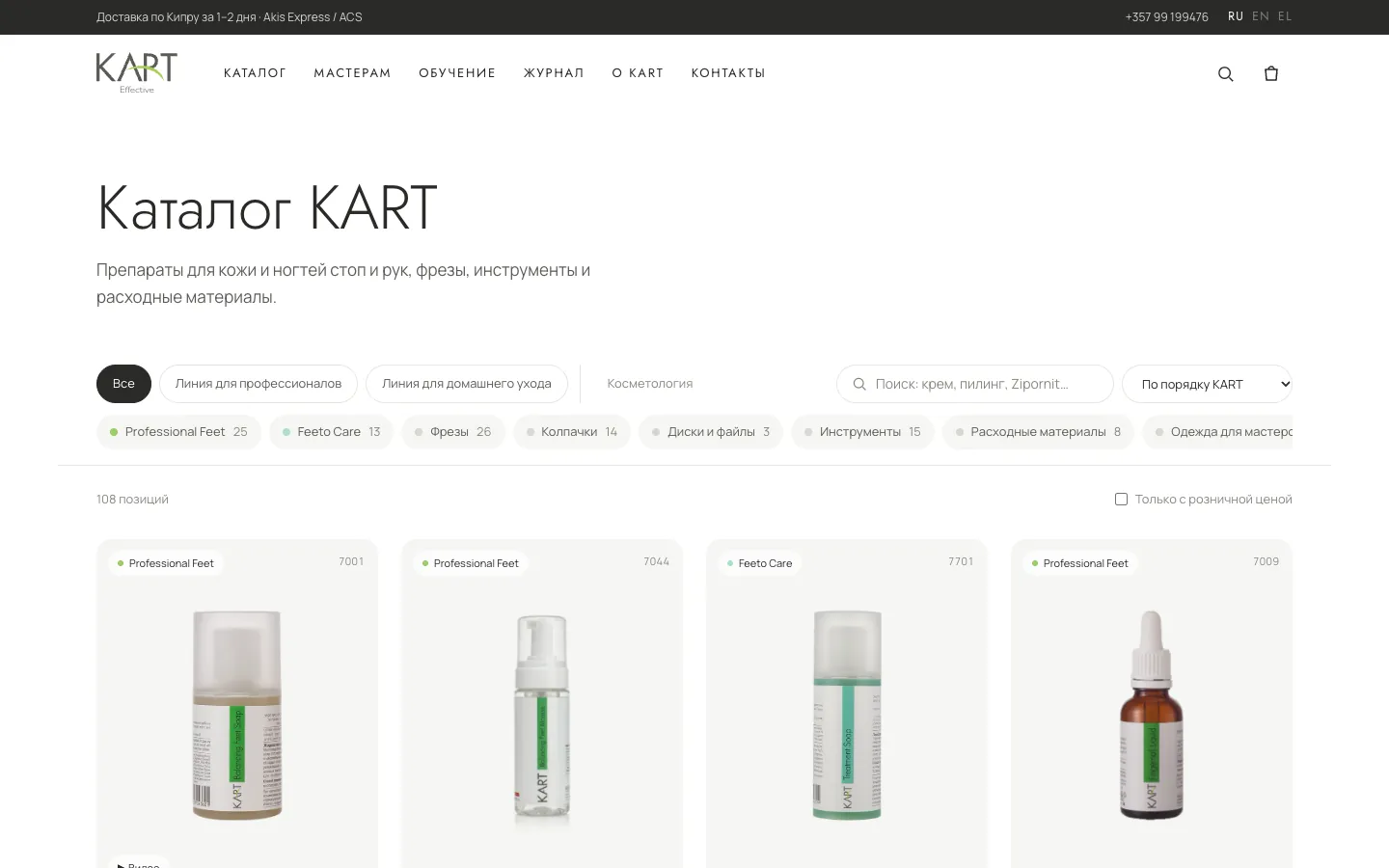
Task: Filter by Фрезы category chip
Action: click(x=453, y=432)
